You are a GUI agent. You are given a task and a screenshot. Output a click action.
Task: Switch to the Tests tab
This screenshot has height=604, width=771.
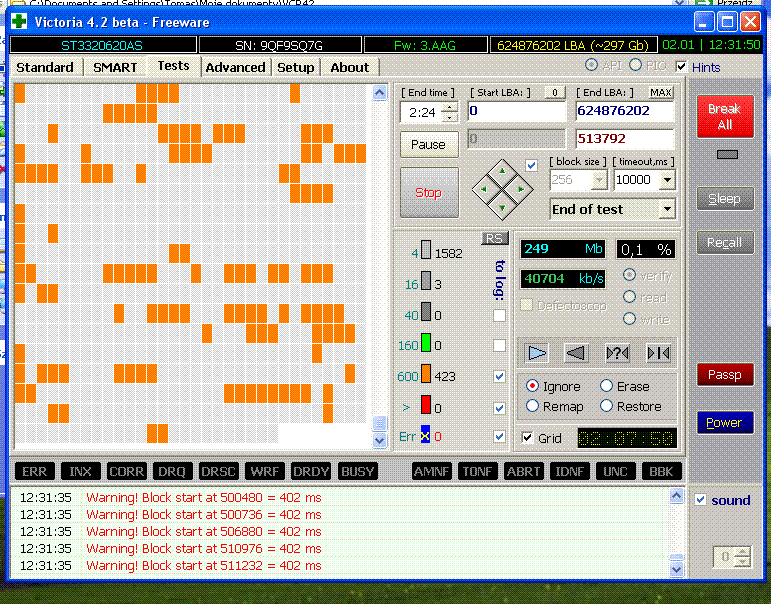click(174, 66)
